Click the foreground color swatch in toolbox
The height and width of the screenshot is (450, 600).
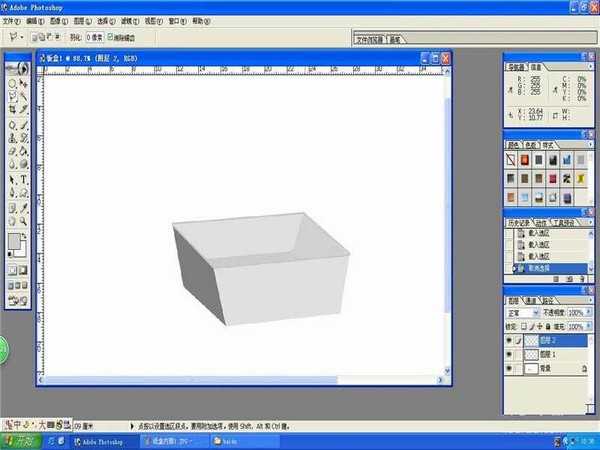pos(14,242)
